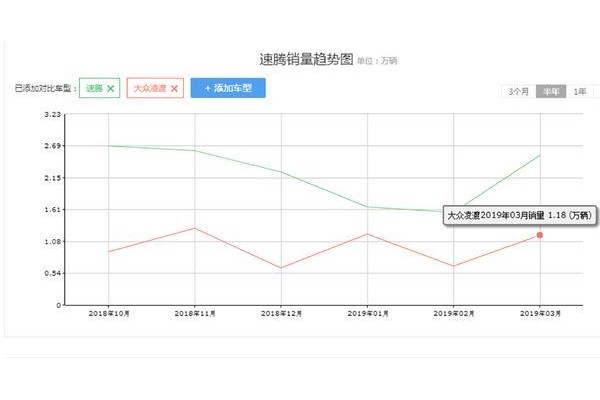Click the green line's 2018年11月 peak
Screen dimensions: 600x400
point(195,150)
